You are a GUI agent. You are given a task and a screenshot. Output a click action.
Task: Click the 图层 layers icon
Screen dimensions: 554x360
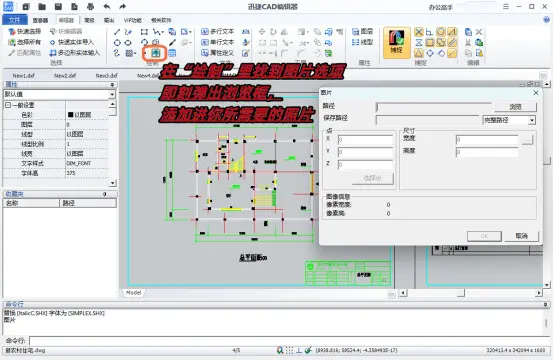coord(363,31)
